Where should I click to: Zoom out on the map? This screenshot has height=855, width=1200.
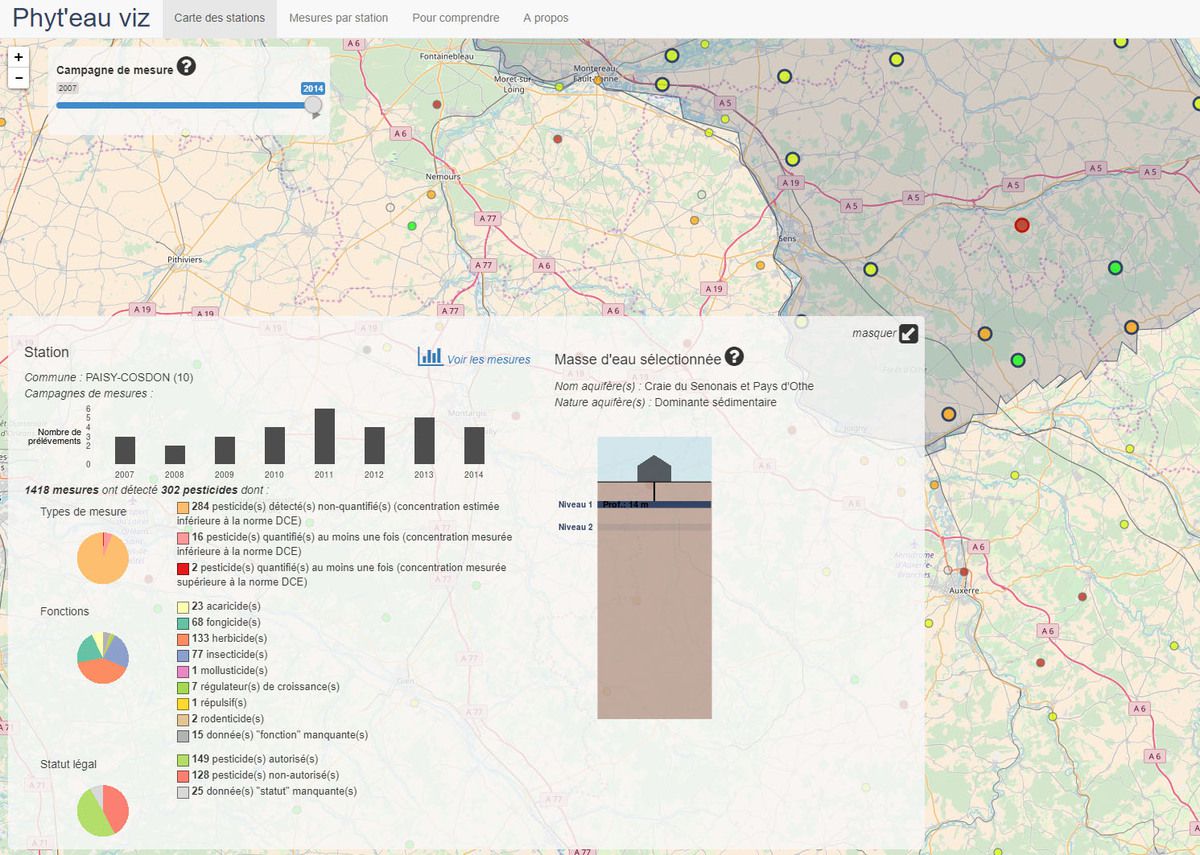tap(18, 77)
